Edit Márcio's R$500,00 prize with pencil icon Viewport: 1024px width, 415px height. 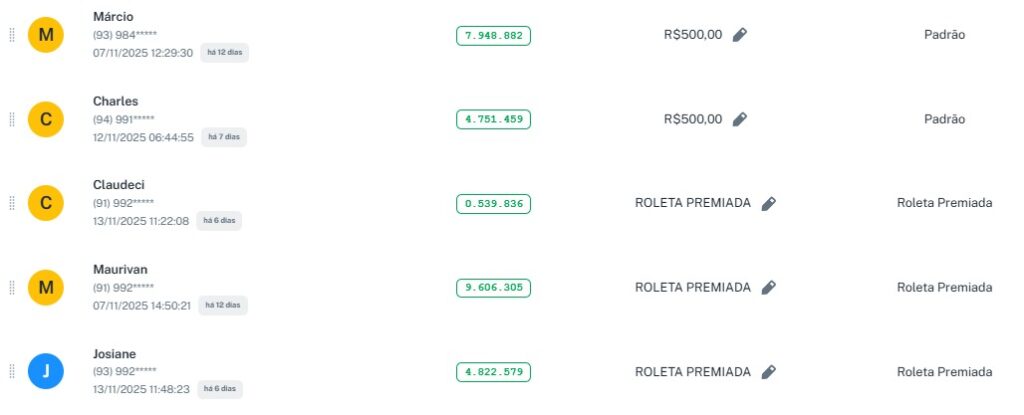tap(739, 35)
